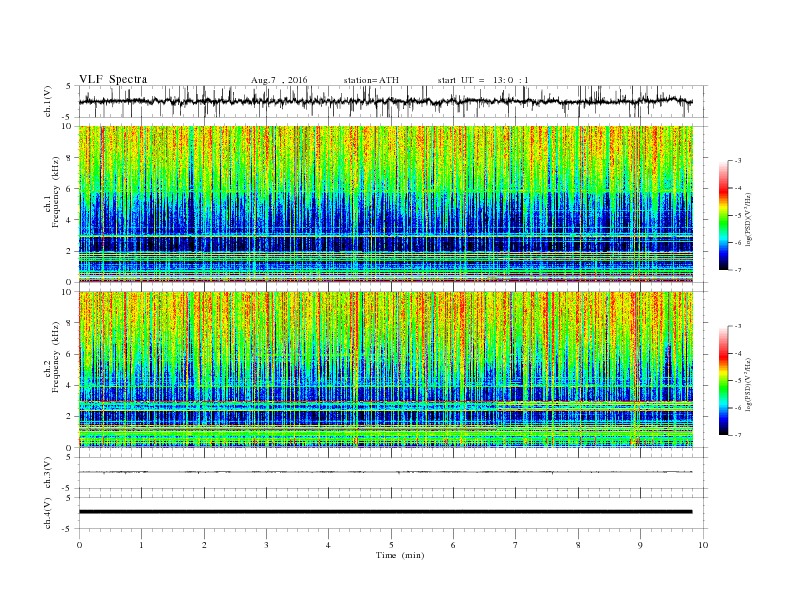Click the '3' tick on time axis

tap(266, 545)
